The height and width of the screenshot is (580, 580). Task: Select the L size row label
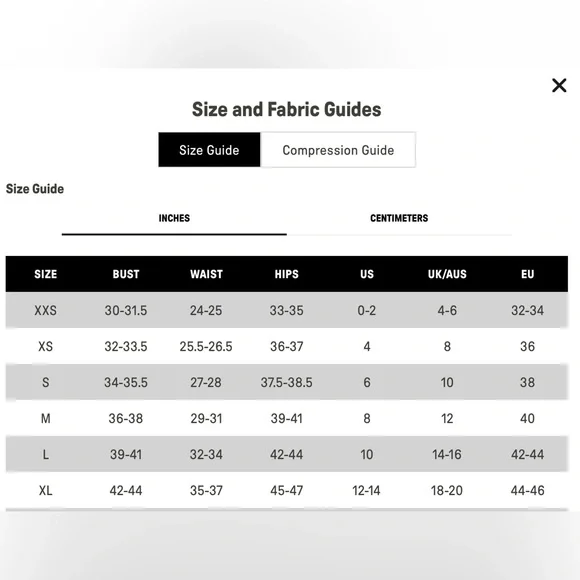point(45,455)
